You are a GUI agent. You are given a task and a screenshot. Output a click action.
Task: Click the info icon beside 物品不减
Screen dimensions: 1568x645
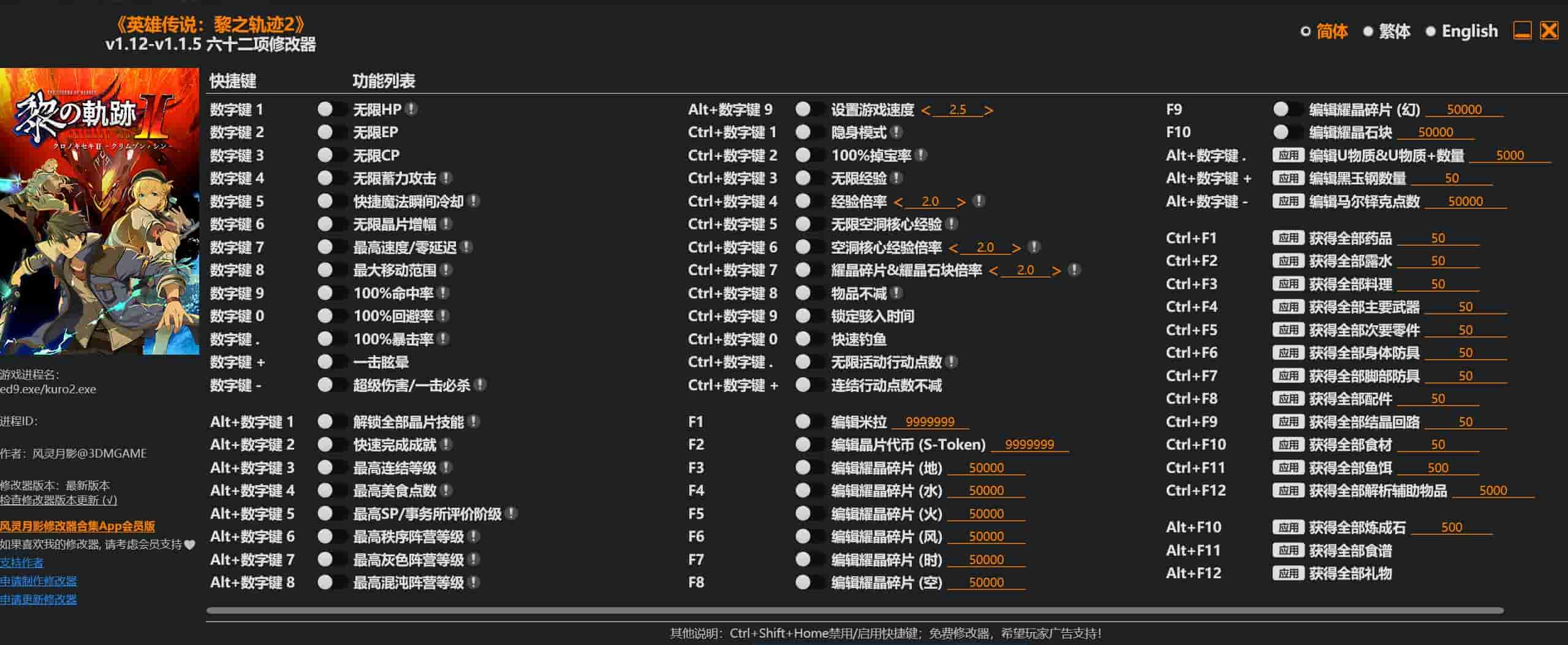(896, 293)
